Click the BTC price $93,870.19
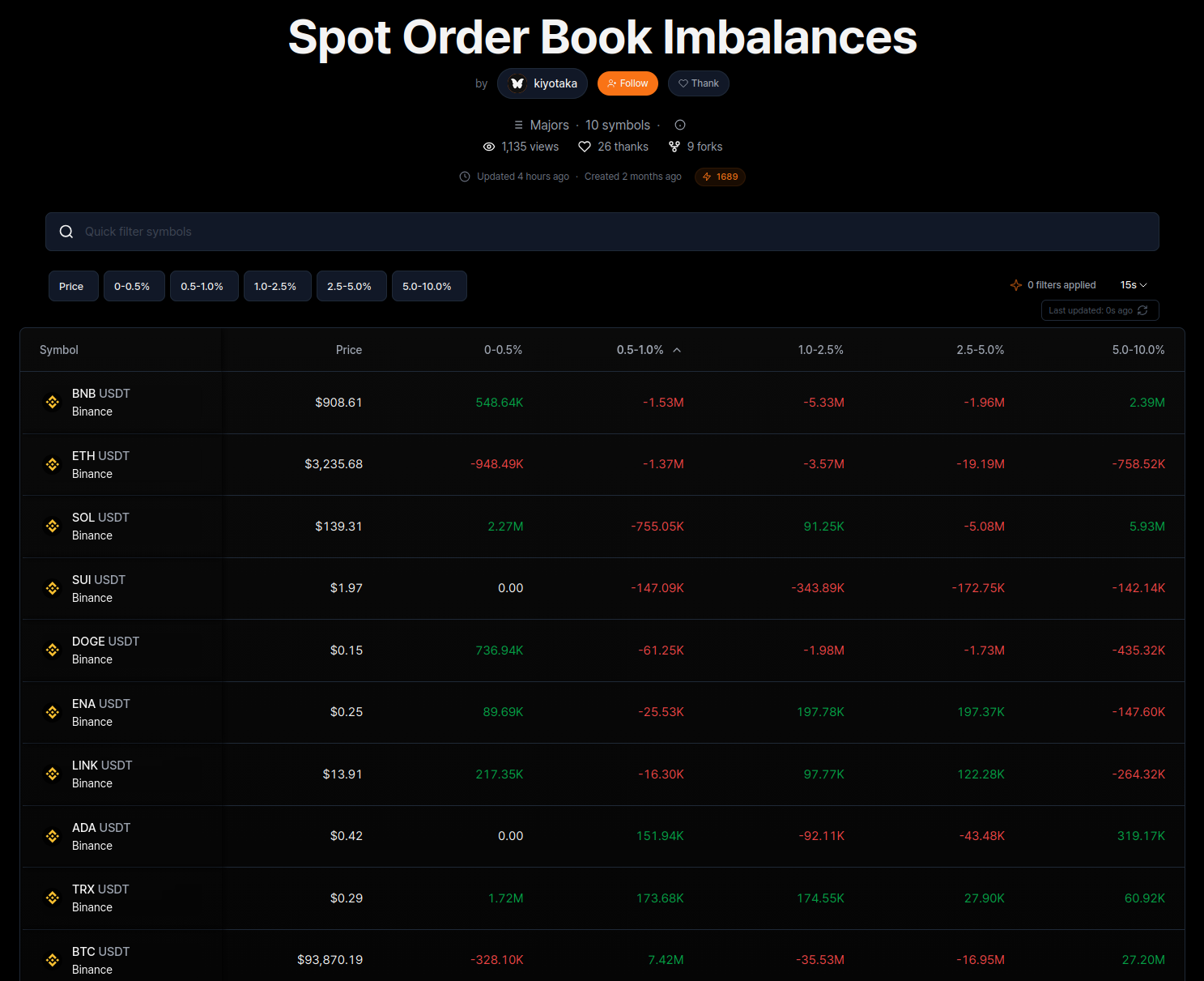Screen dimensions: 1204x981 [330, 960]
